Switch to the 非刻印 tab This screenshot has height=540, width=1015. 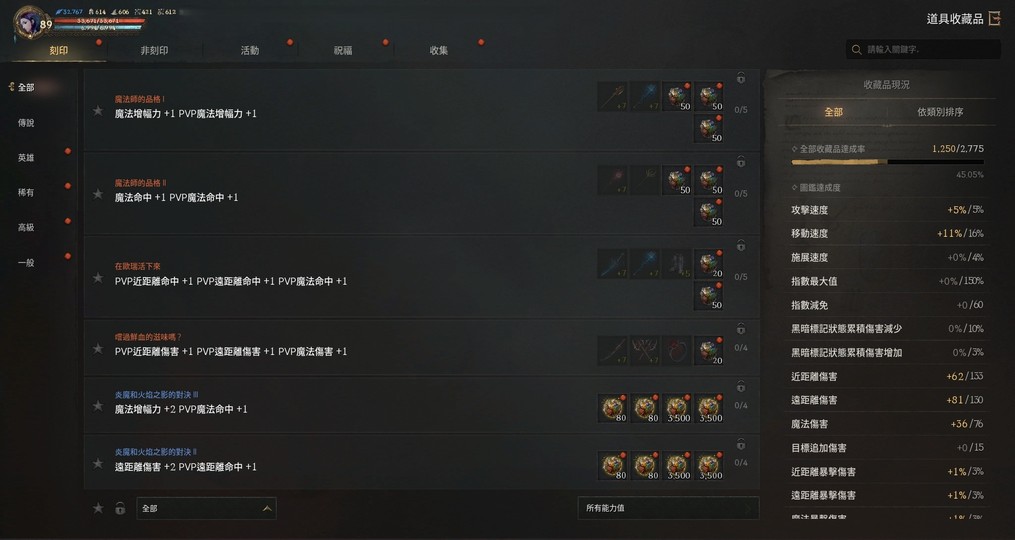coord(154,50)
